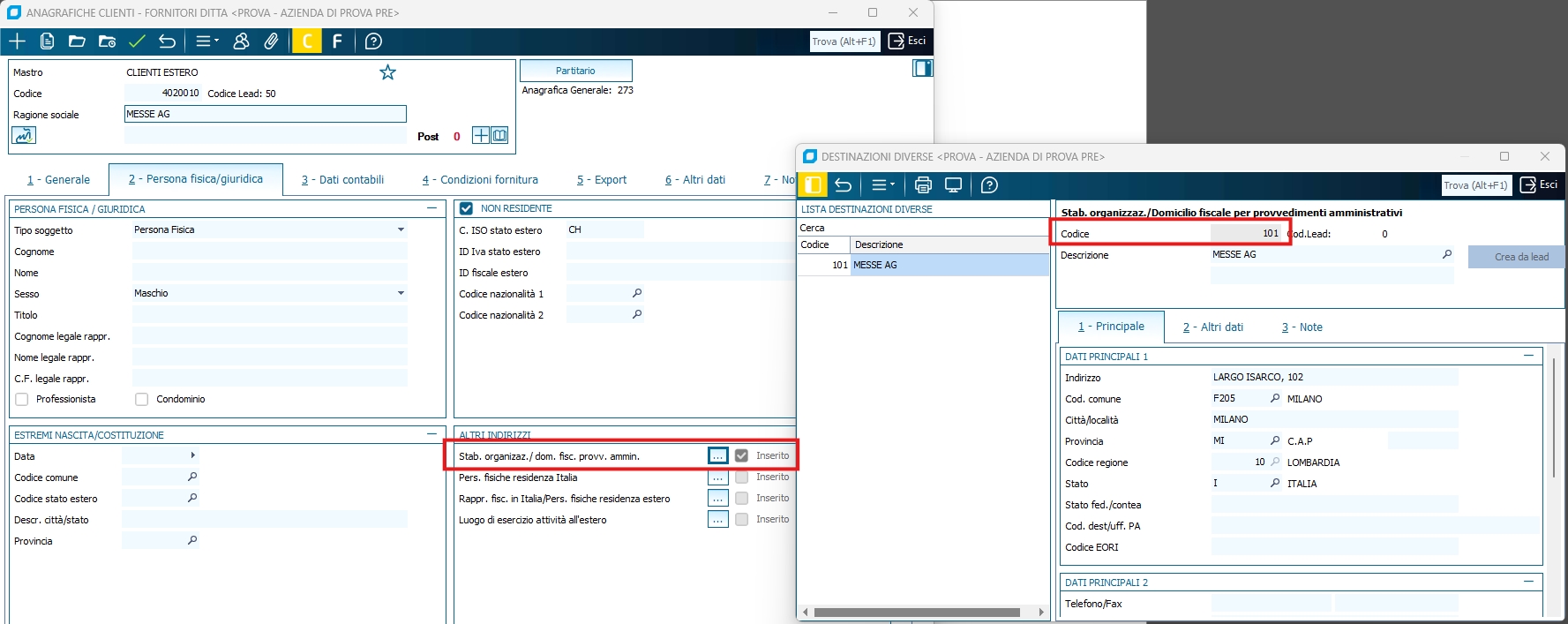Open the 4 - Condizioni fornitura tab
1568x624 pixels.
480,179
